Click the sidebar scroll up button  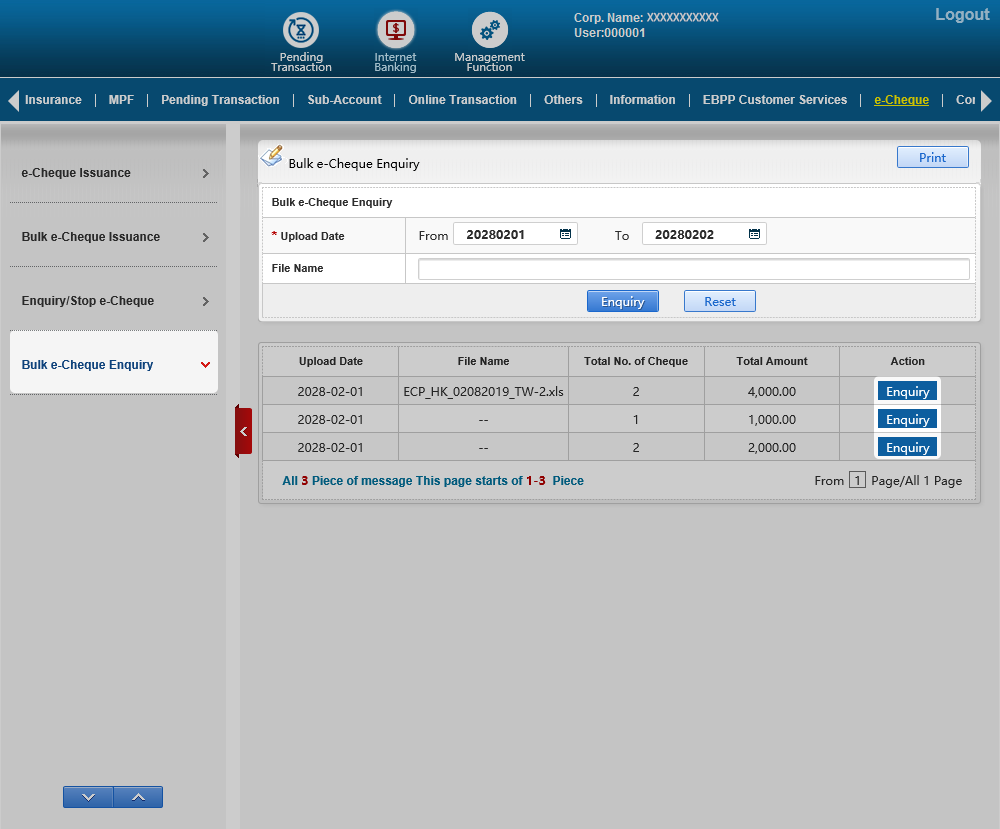point(138,797)
